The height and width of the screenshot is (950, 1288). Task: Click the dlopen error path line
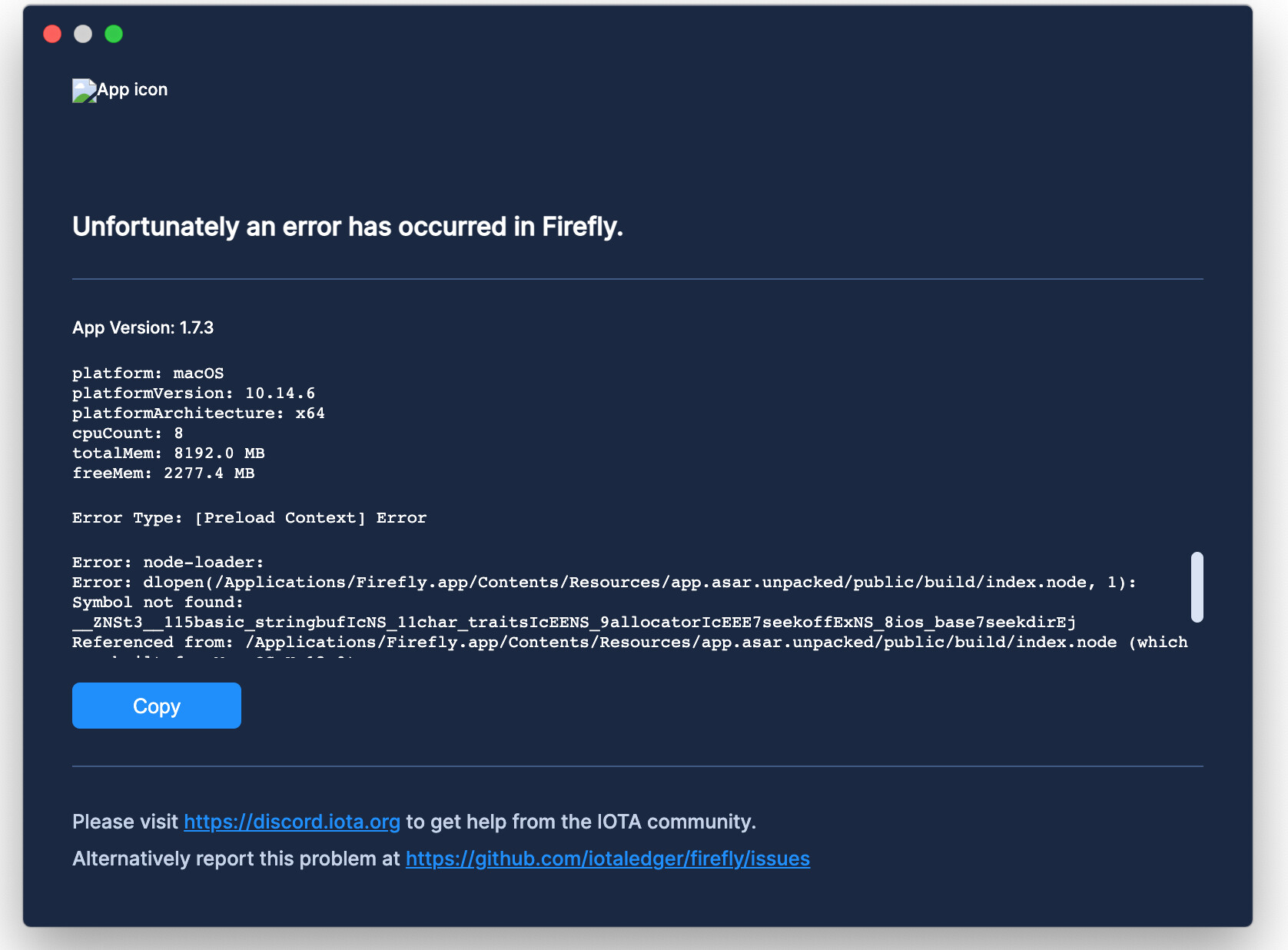(x=604, y=583)
